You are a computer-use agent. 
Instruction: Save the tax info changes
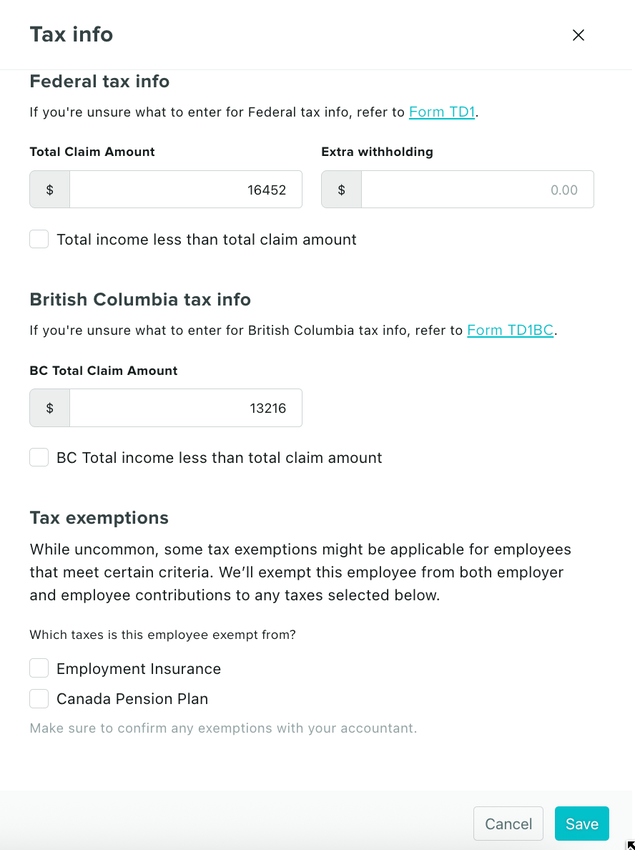tap(581, 824)
